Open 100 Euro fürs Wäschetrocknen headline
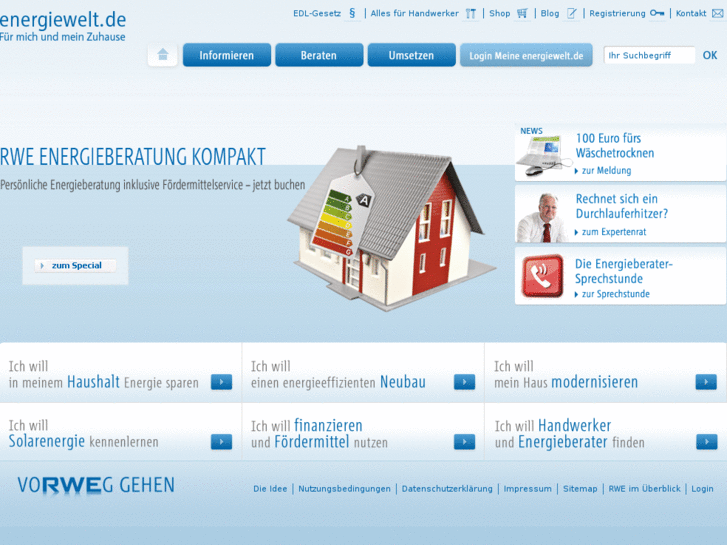Viewport: 727px width, 545px height. coord(615,146)
